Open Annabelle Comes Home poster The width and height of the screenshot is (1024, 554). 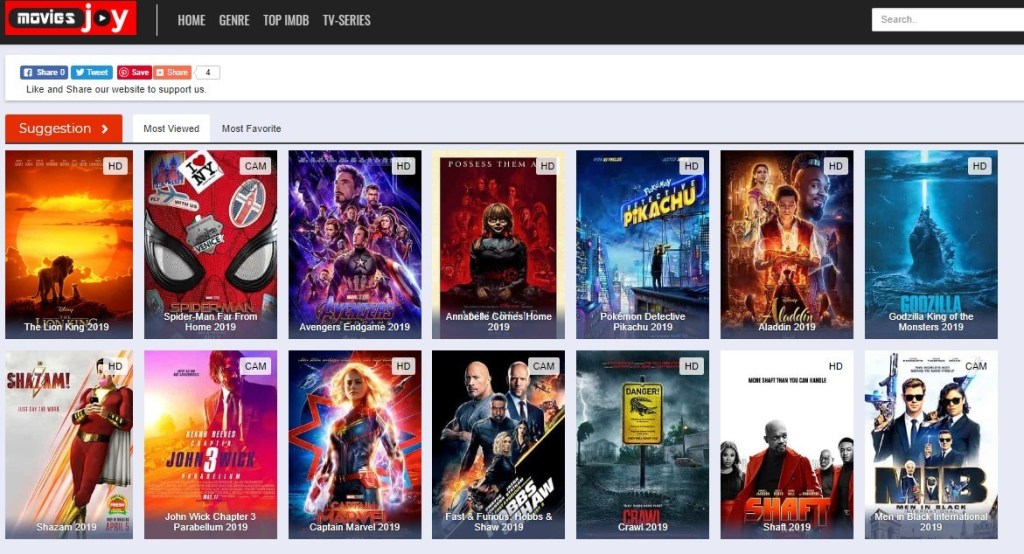click(498, 244)
